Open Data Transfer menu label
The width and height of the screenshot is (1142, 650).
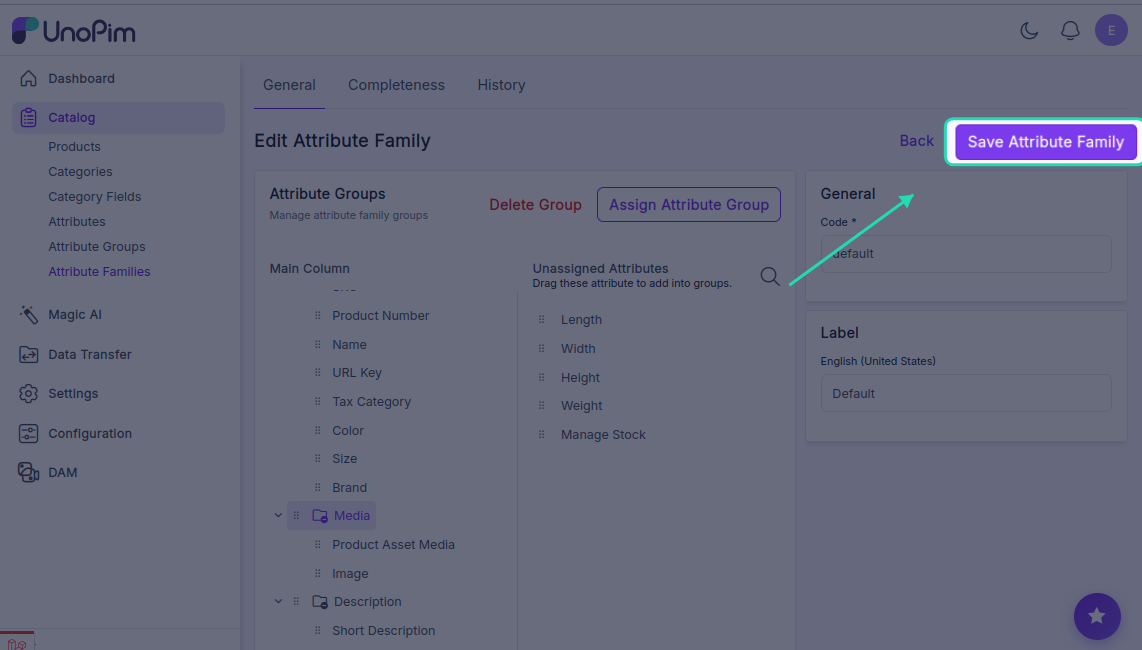point(90,354)
